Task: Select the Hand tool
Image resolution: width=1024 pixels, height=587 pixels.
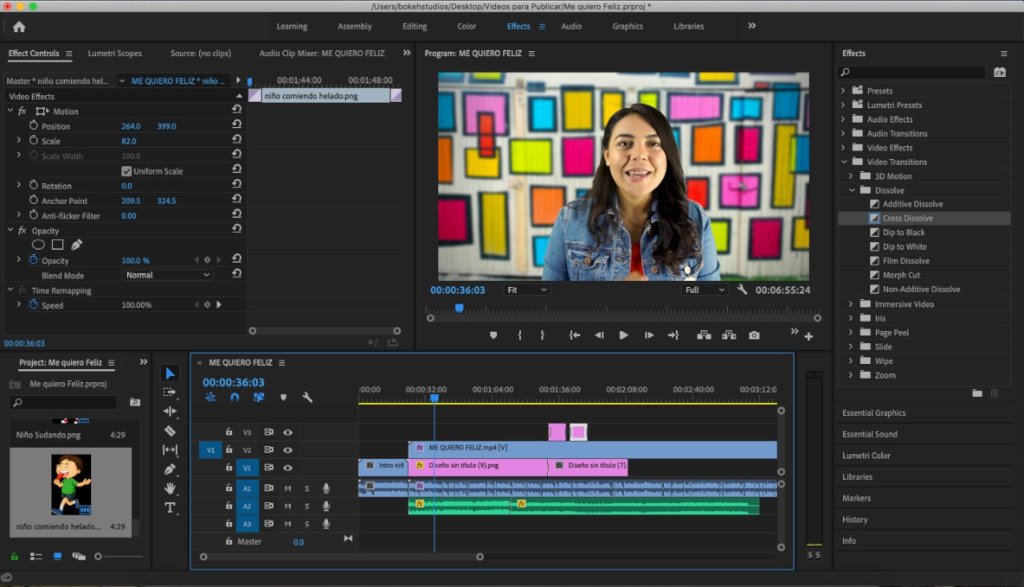Action: click(x=170, y=488)
